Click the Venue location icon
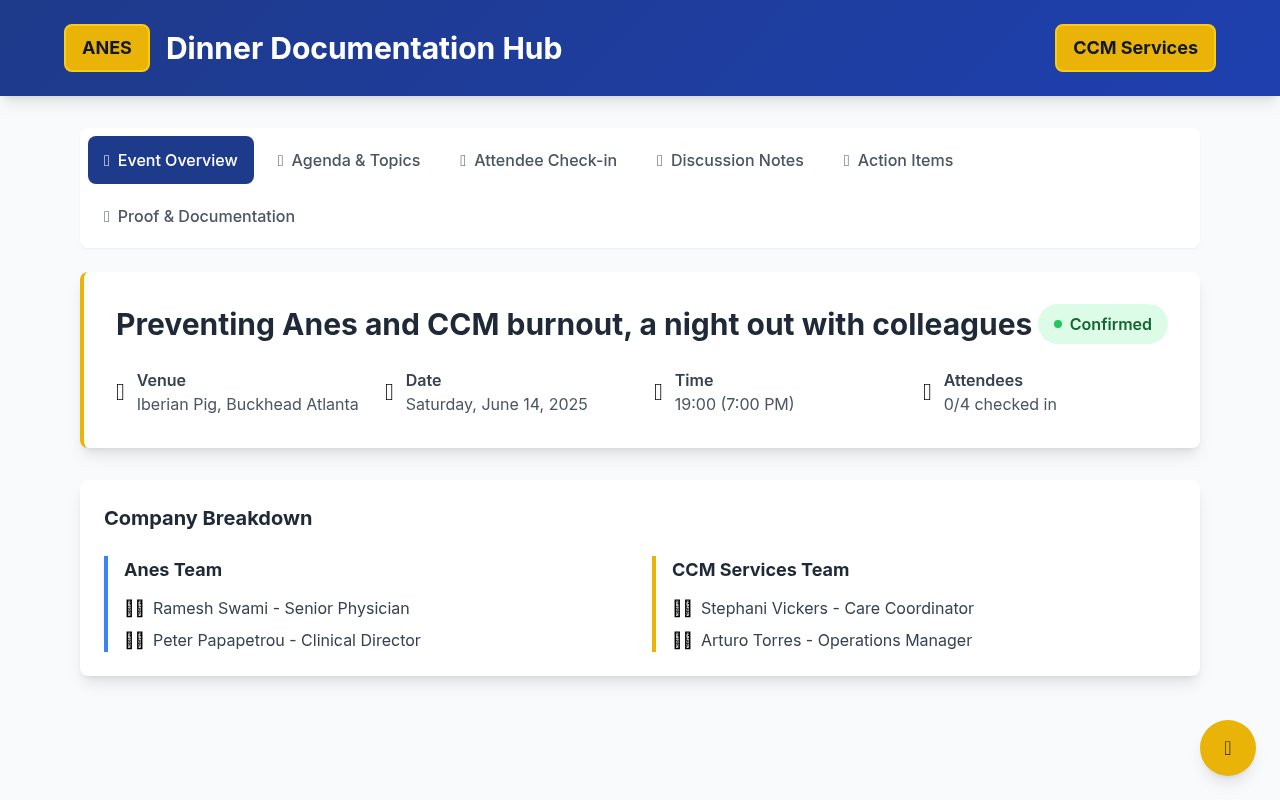 pyautogui.click(x=121, y=392)
